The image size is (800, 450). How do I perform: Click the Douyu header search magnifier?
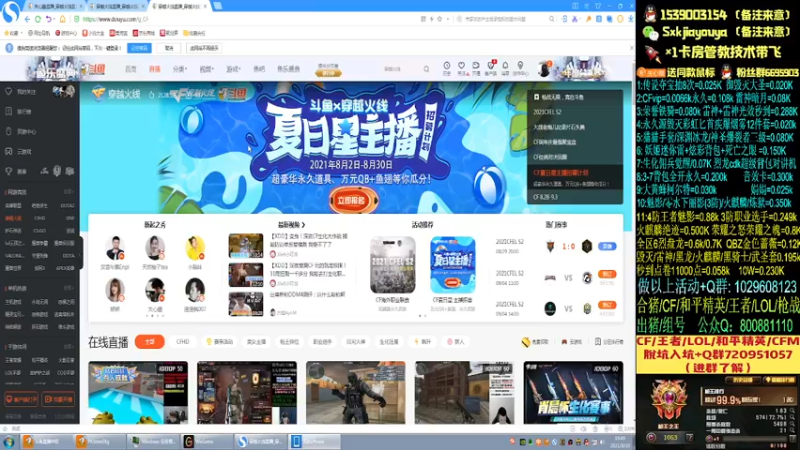coord(426,69)
